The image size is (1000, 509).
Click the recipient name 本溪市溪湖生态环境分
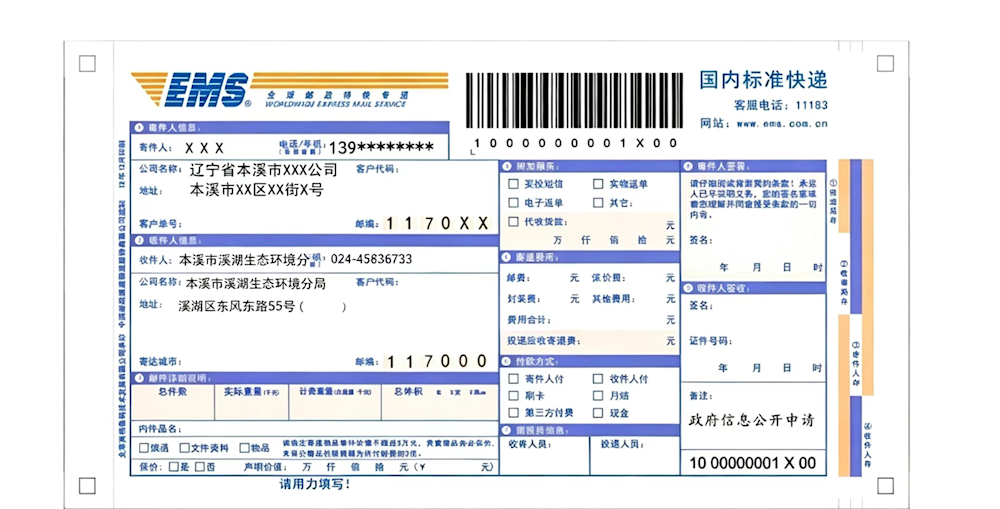coord(244,260)
